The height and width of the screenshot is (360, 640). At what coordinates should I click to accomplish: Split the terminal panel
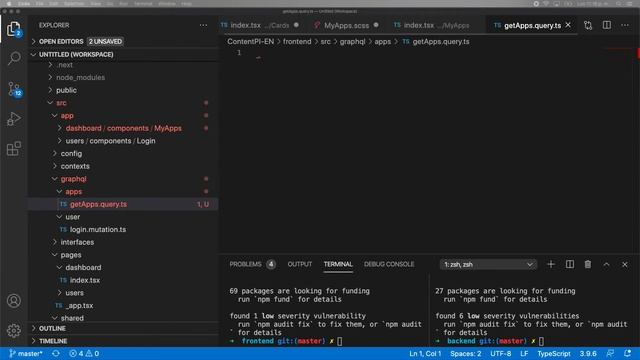[570, 264]
